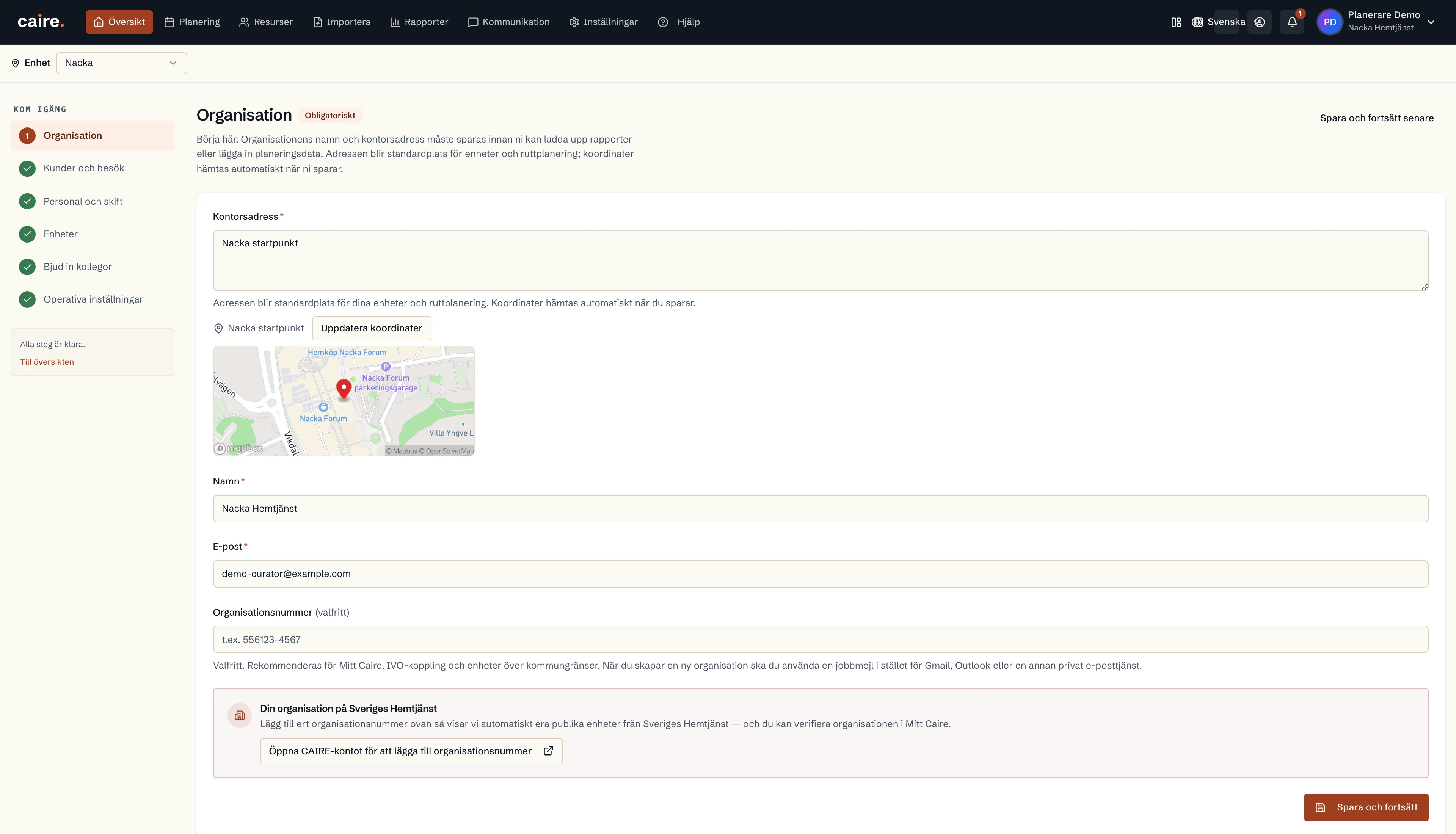Viewport: 1456px width, 834px height.
Task: Click the map preview of Nacka Forum
Action: 344,401
